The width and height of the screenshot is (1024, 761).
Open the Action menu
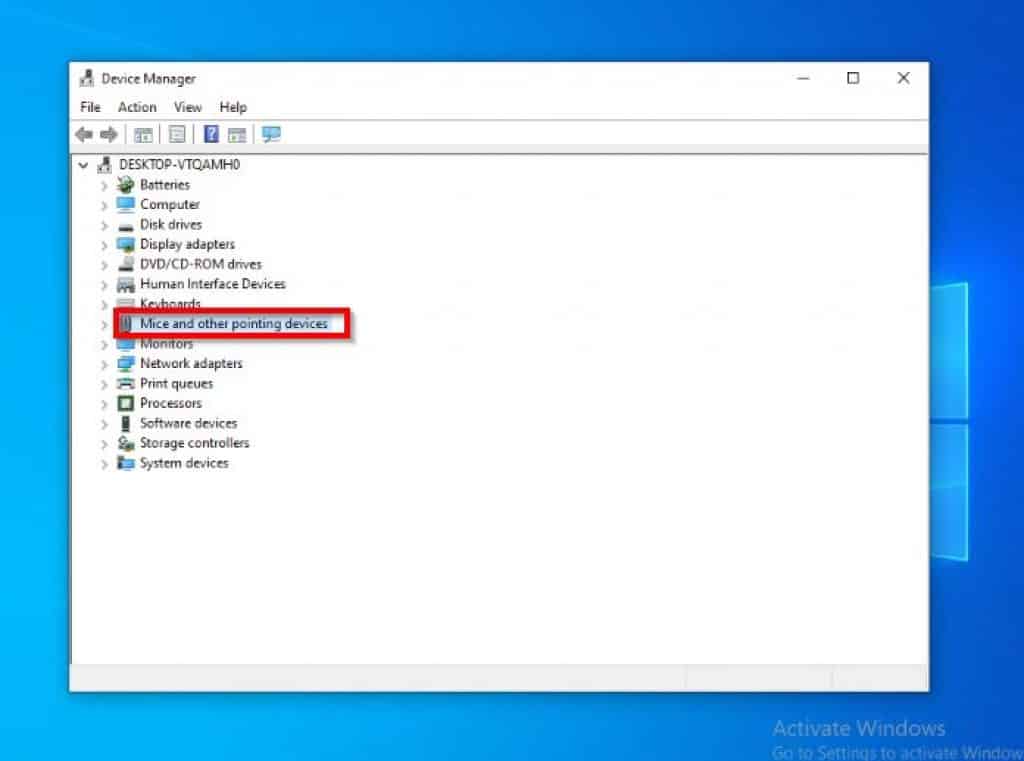pyautogui.click(x=137, y=107)
